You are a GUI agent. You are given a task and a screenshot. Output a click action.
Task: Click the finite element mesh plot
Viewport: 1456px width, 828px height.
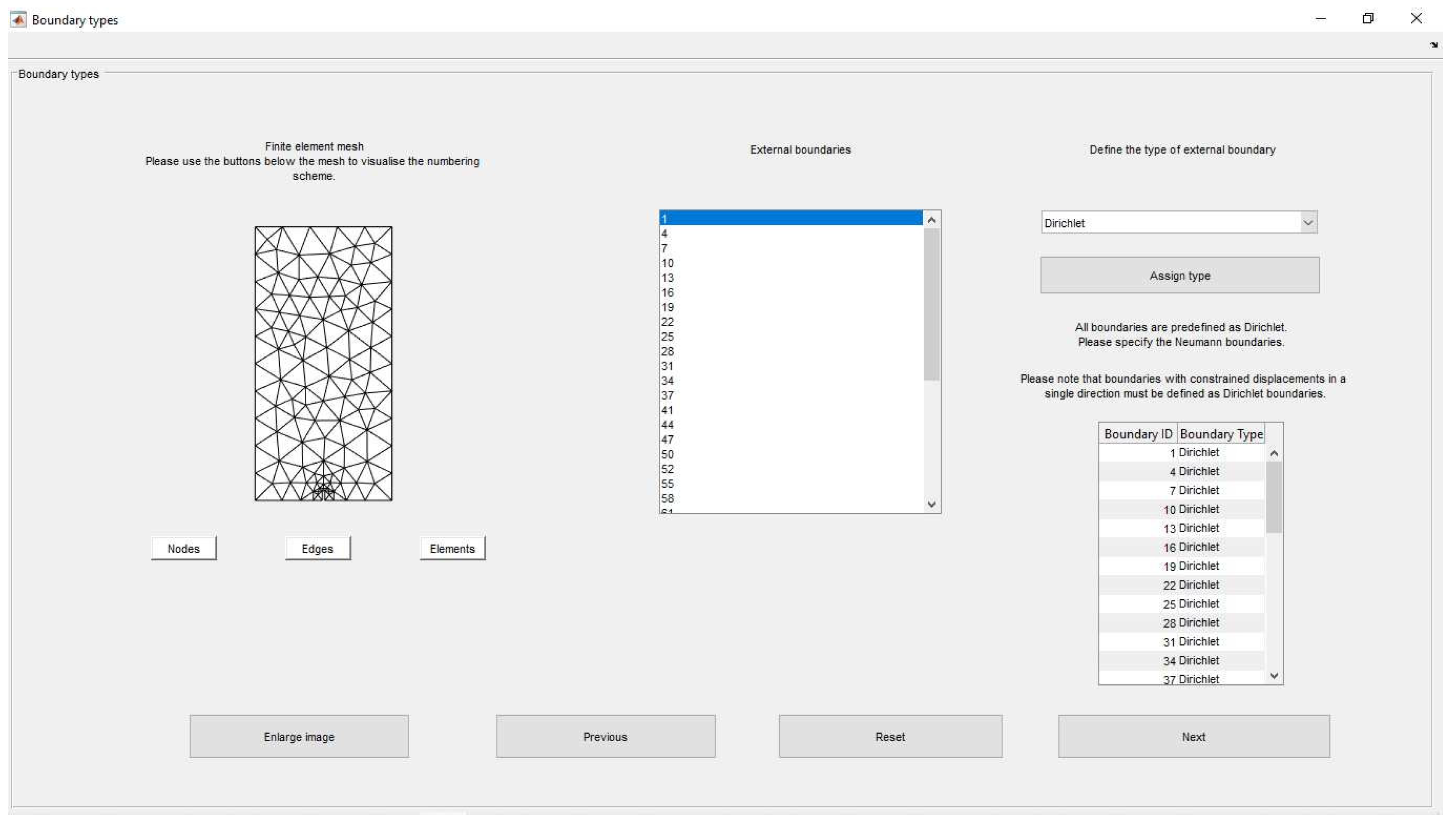(x=323, y=364)
